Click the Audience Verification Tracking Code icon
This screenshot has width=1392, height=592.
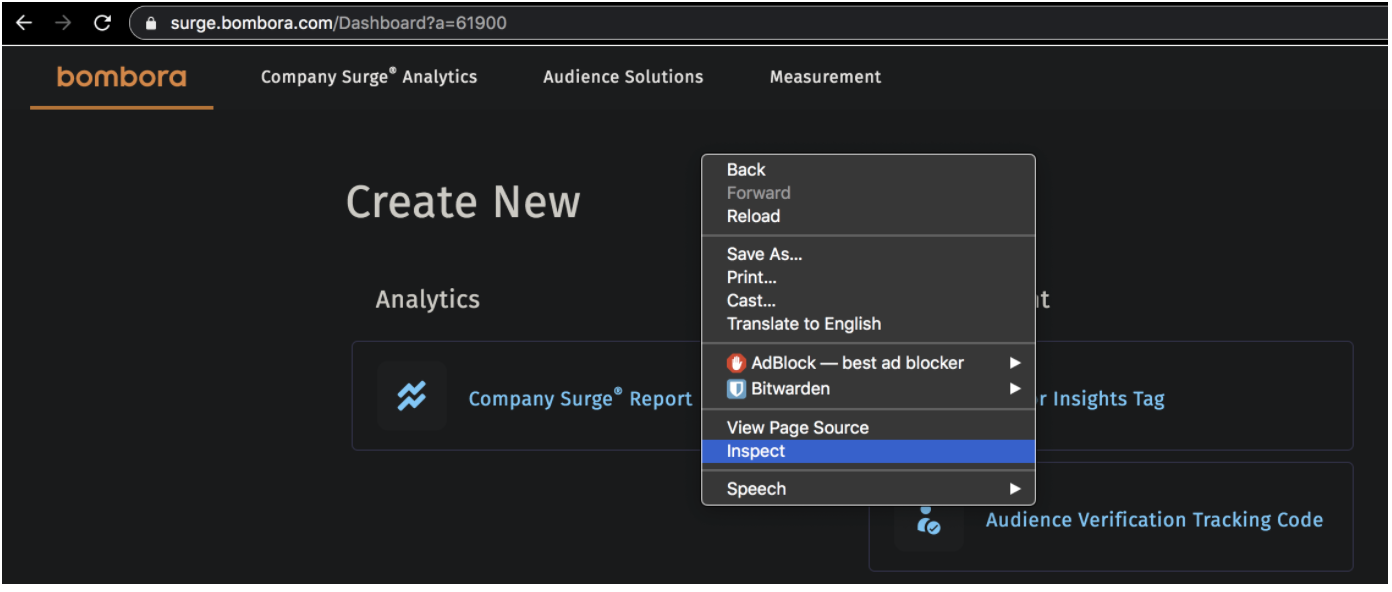coord(929,520)
